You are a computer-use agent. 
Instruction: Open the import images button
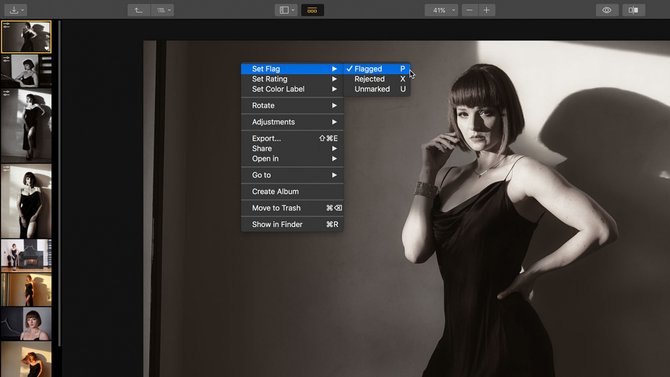[x=16, y=10]
